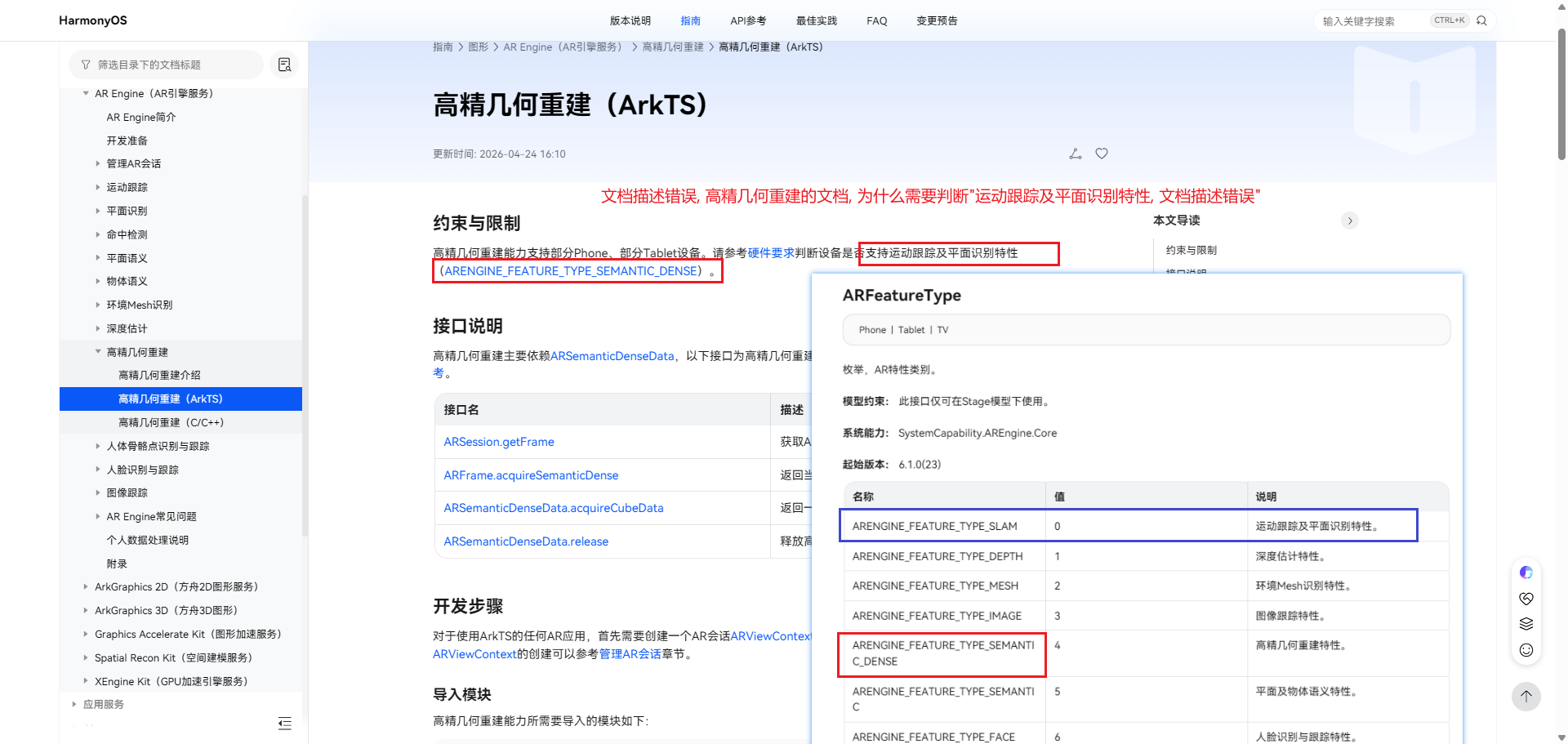Expand the 物体语义 tree node
1568x744 pixels.
coord(98,281)
